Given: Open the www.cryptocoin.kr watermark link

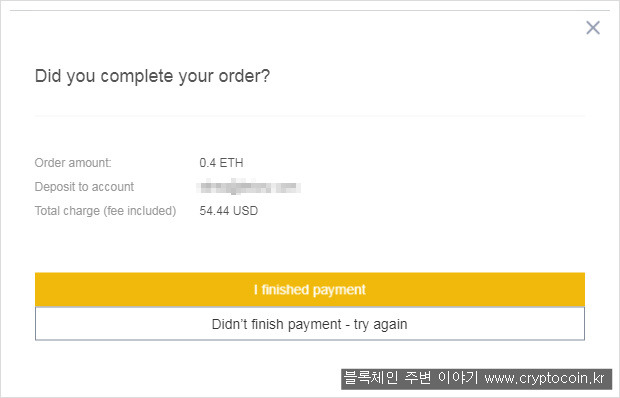Looking at the screenshot, I should pyautogui.click(x=544, y=378).
